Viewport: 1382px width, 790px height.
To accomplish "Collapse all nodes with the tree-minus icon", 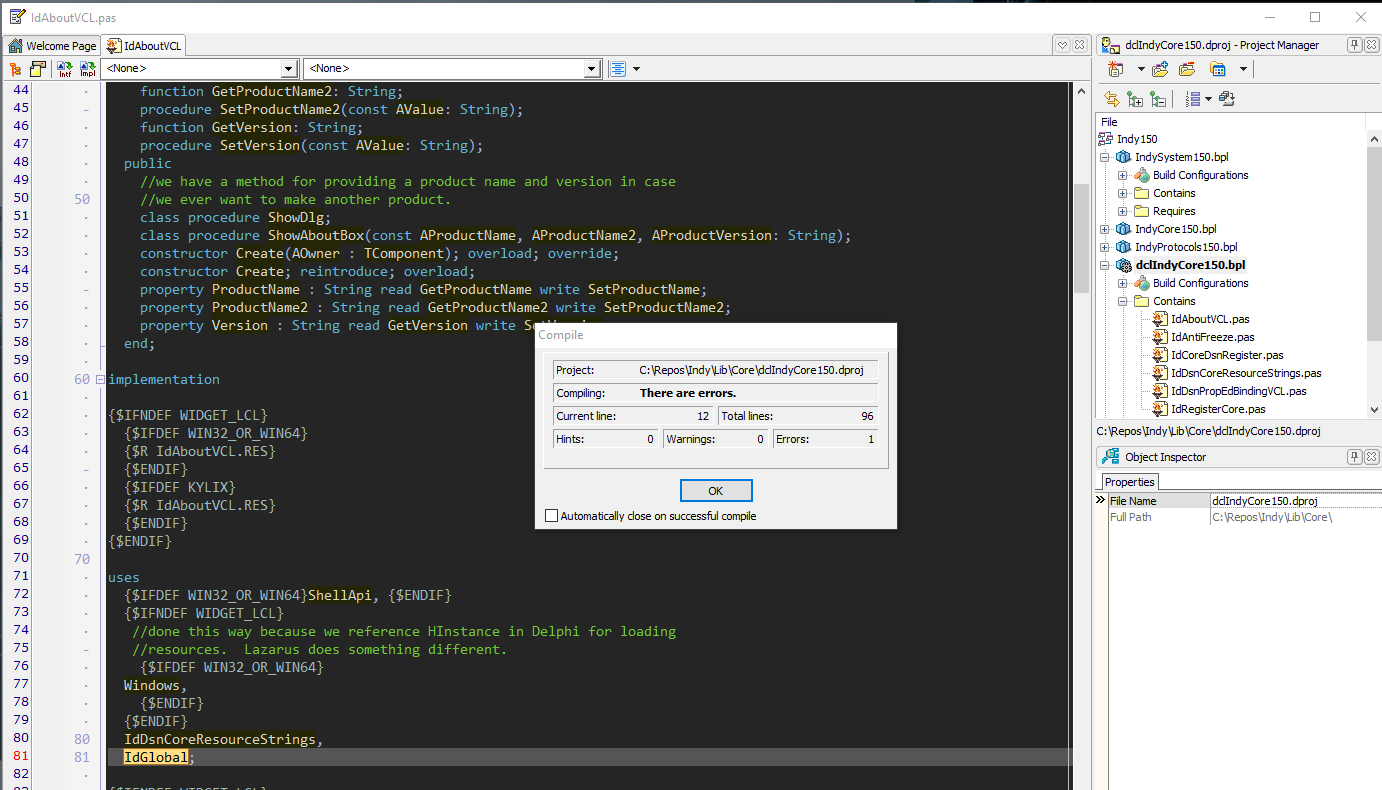I will click(1157, 97).
